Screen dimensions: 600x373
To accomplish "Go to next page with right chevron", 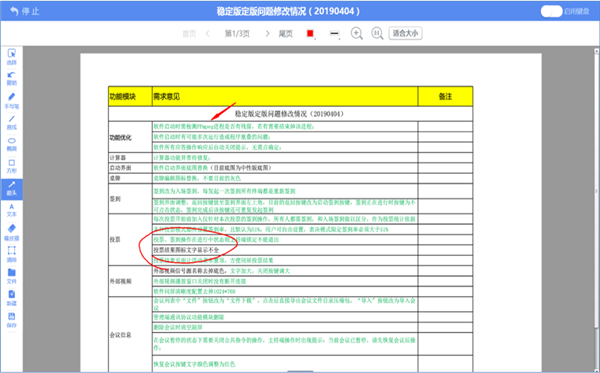I will [x=267, y=34].
